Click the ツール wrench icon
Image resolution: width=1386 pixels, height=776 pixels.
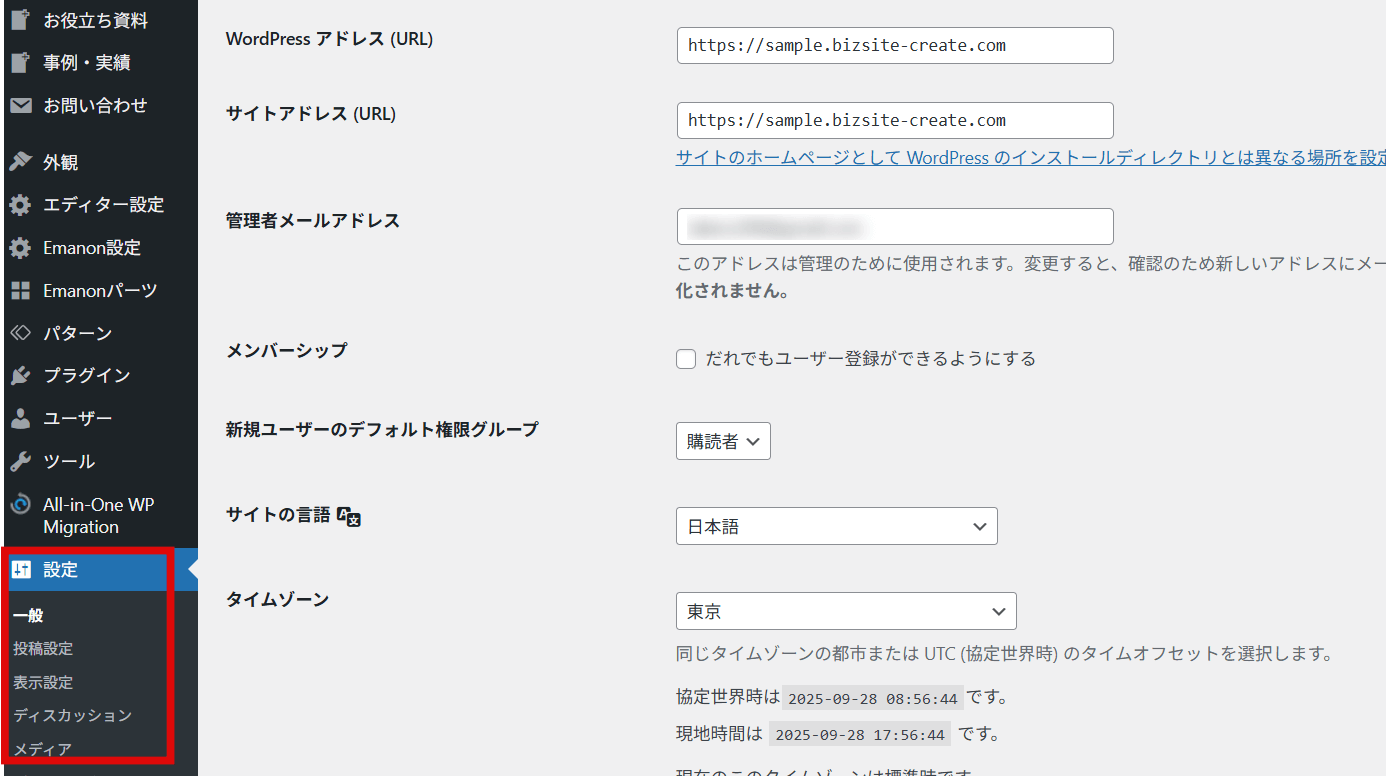point(20,462)
